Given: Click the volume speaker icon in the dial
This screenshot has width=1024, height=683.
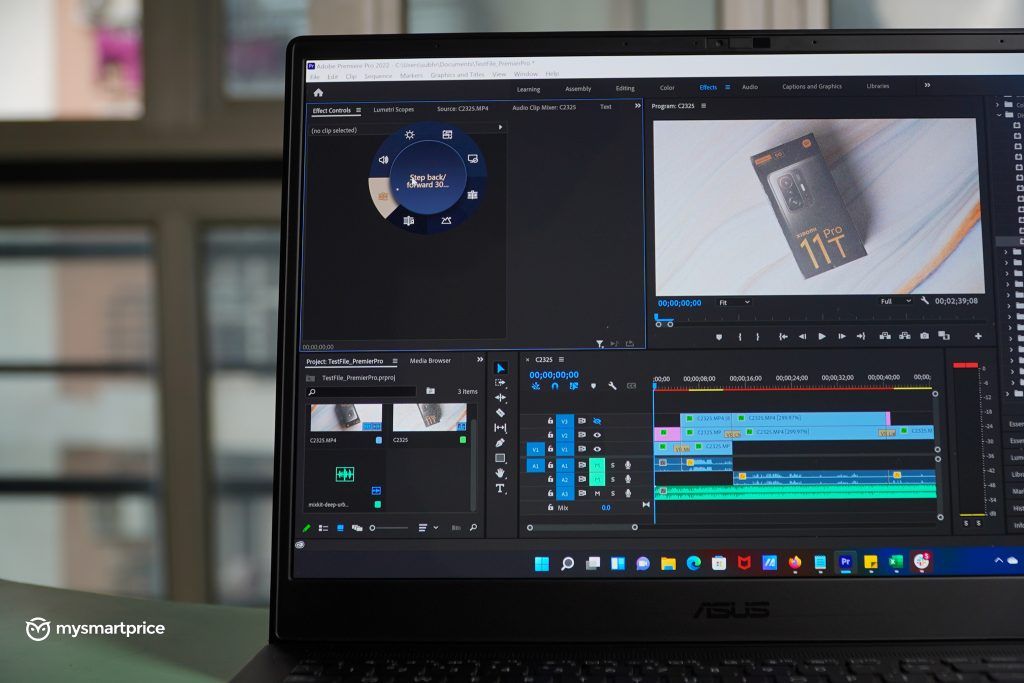Looking at the screenshot, I should [x=383, y=159].
